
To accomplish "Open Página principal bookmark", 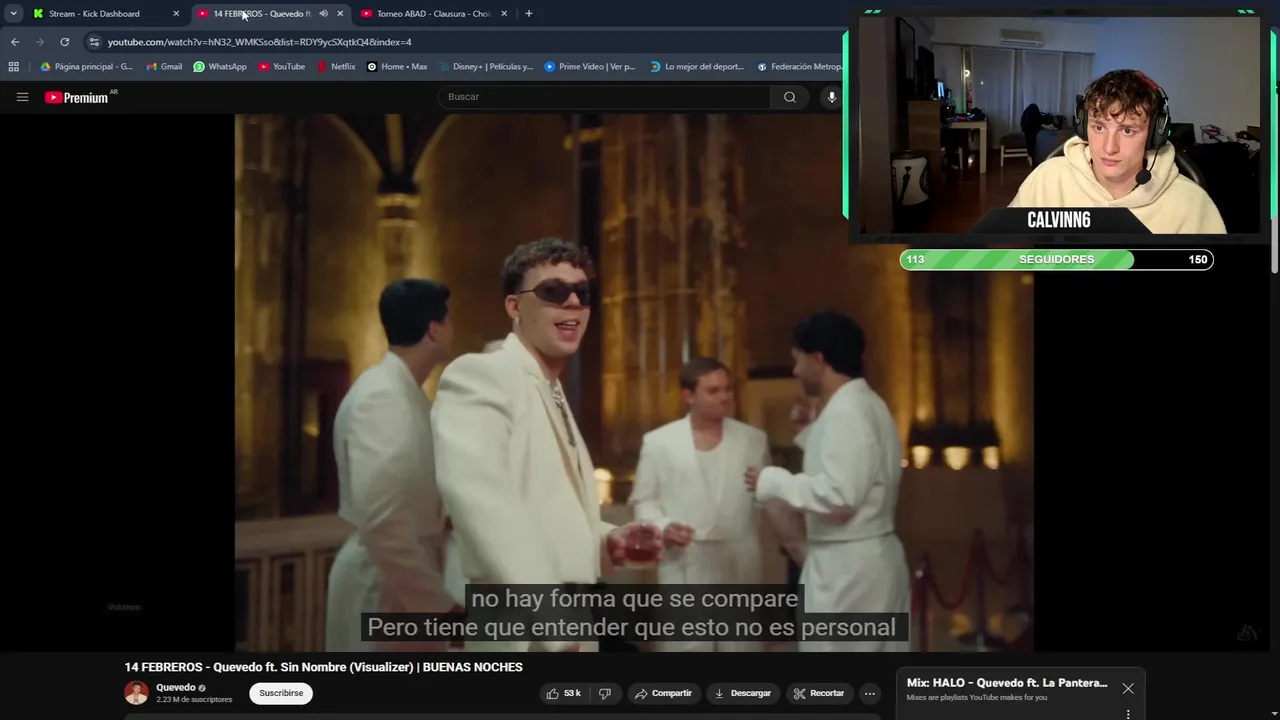I will point(86,67).
